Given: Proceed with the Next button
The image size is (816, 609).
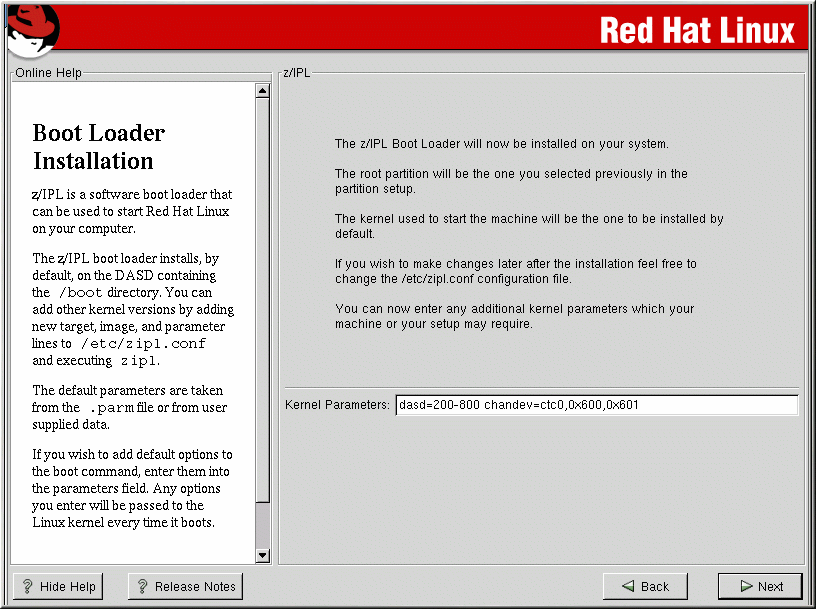Looking at the screenshot, I should point(760,587).
